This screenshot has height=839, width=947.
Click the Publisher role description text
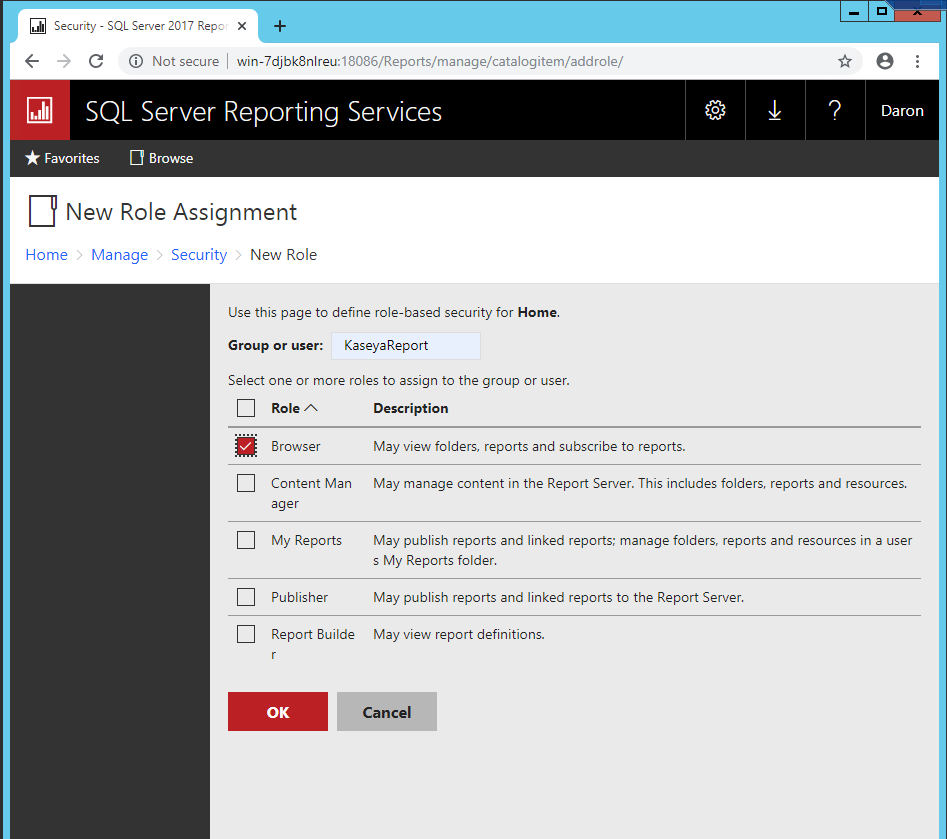tap(559, 597)
